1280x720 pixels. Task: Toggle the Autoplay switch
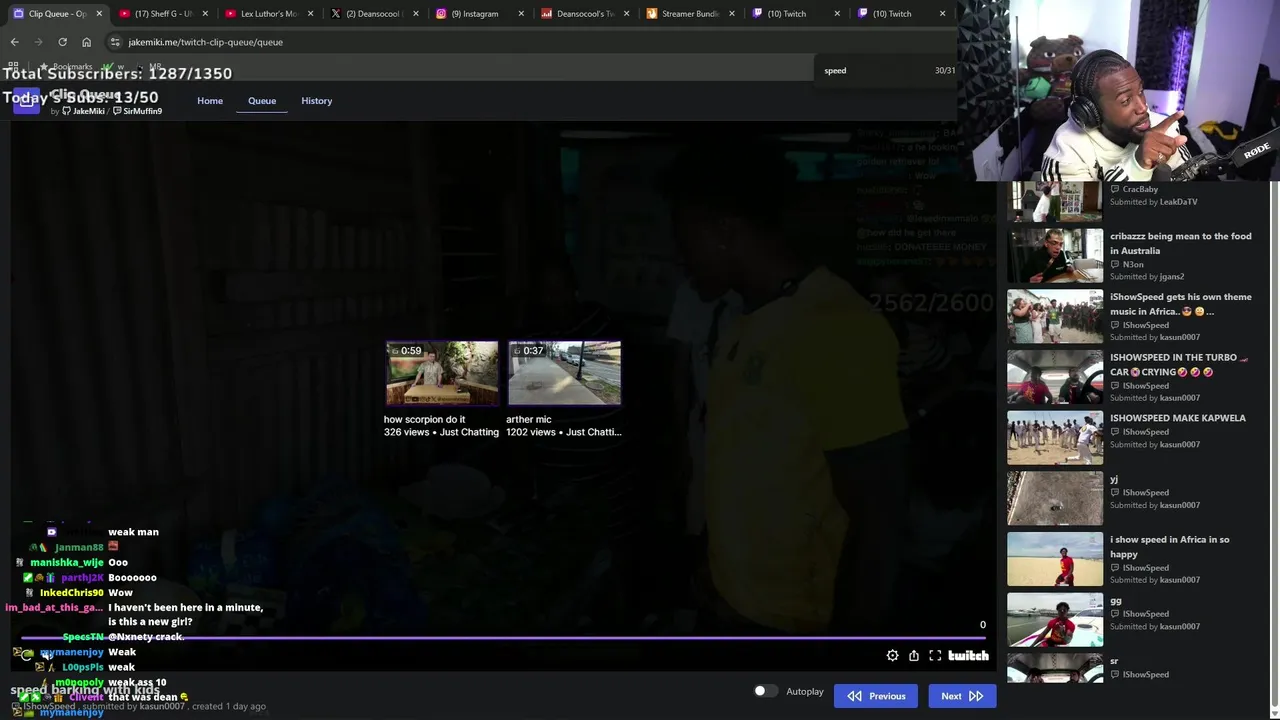click(765, 691)
